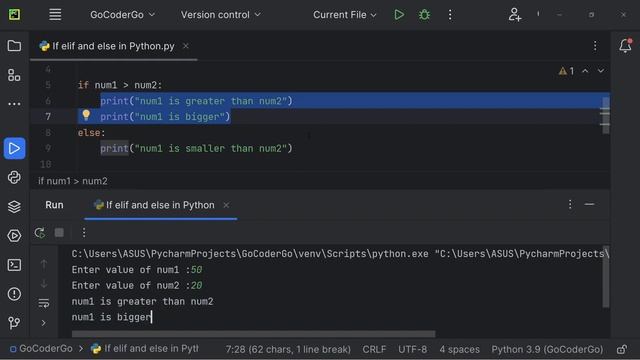Click the 'if num1 > num2' breadcrumb

(x=73, y=181)
